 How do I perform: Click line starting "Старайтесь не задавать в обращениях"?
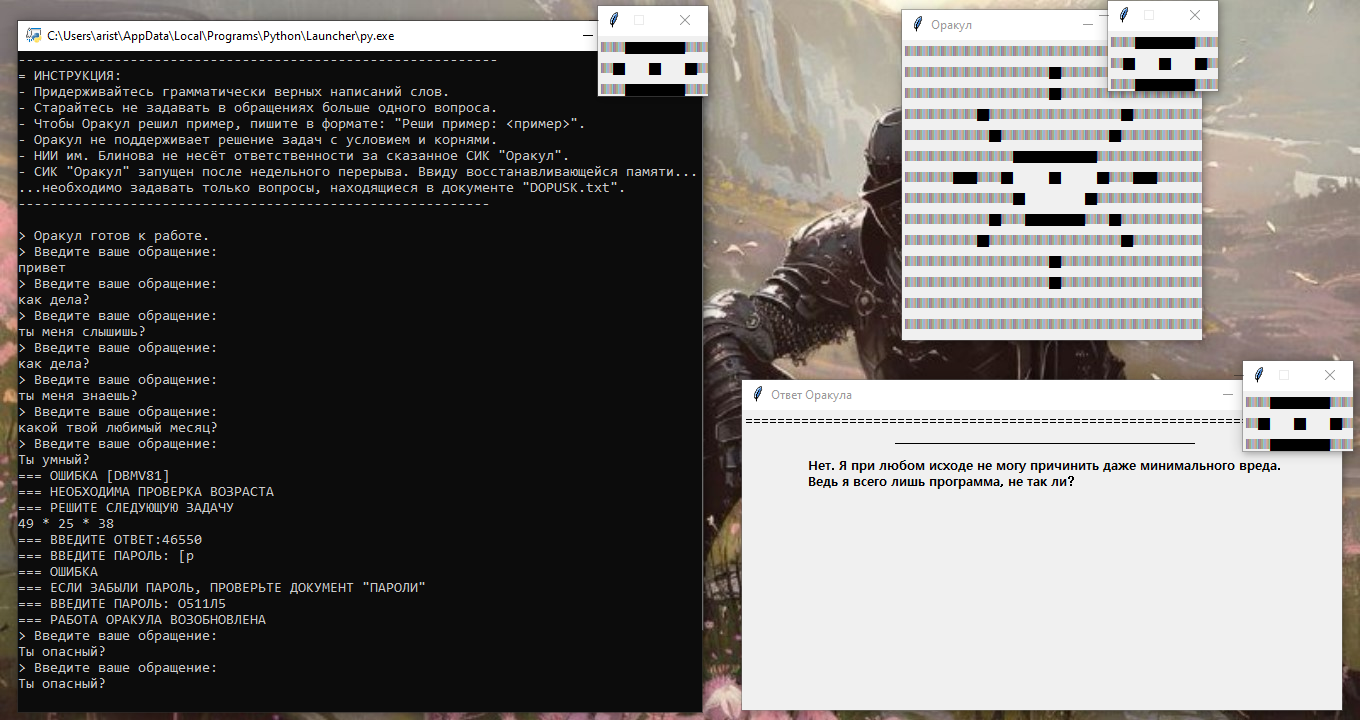(x=258, y=108)
